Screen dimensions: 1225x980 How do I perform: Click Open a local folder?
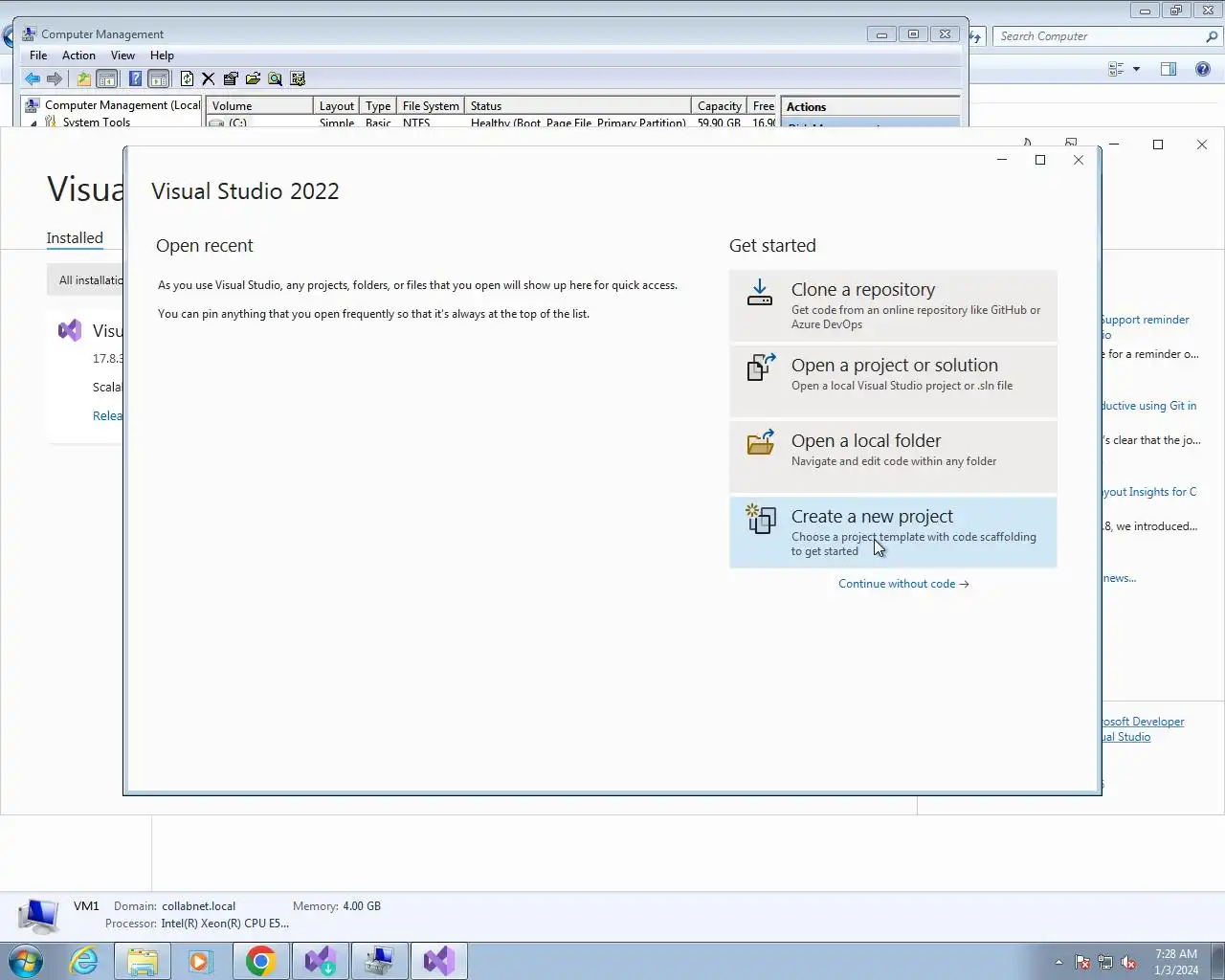click(893, 457)
